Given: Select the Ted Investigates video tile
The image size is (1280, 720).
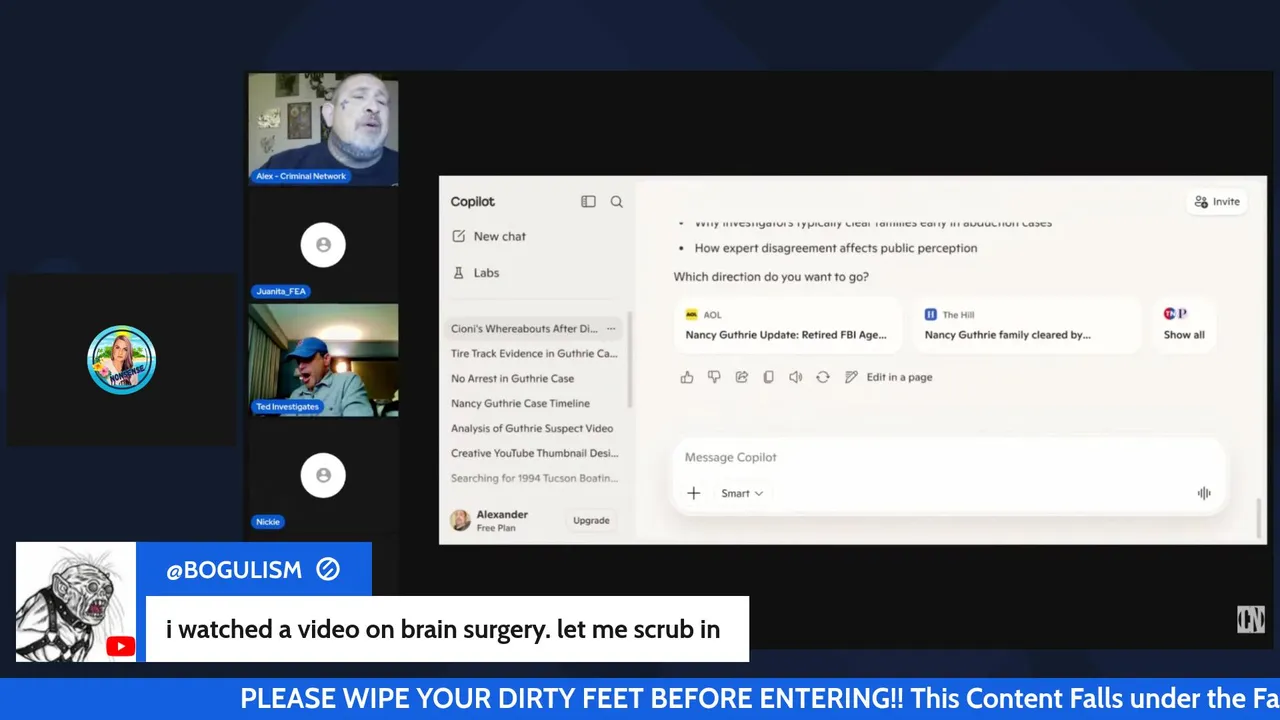Looking at the screenshot, I should click(x=323, y=360).
